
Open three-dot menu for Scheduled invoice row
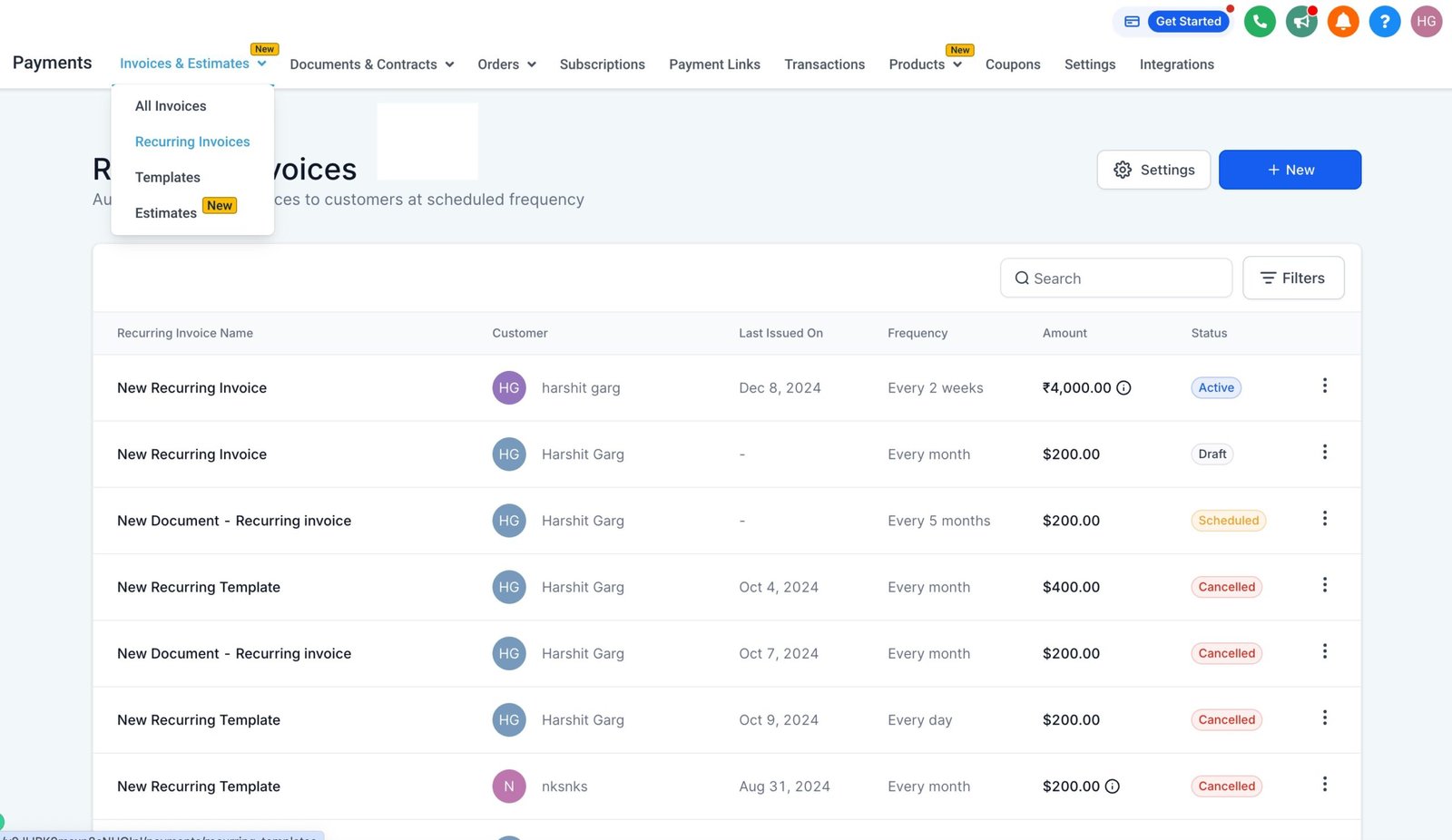coord(1325,518)
